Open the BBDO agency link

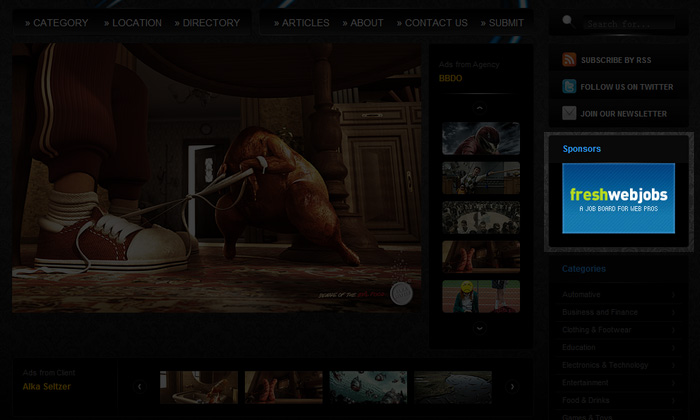[x=450, y=78]
